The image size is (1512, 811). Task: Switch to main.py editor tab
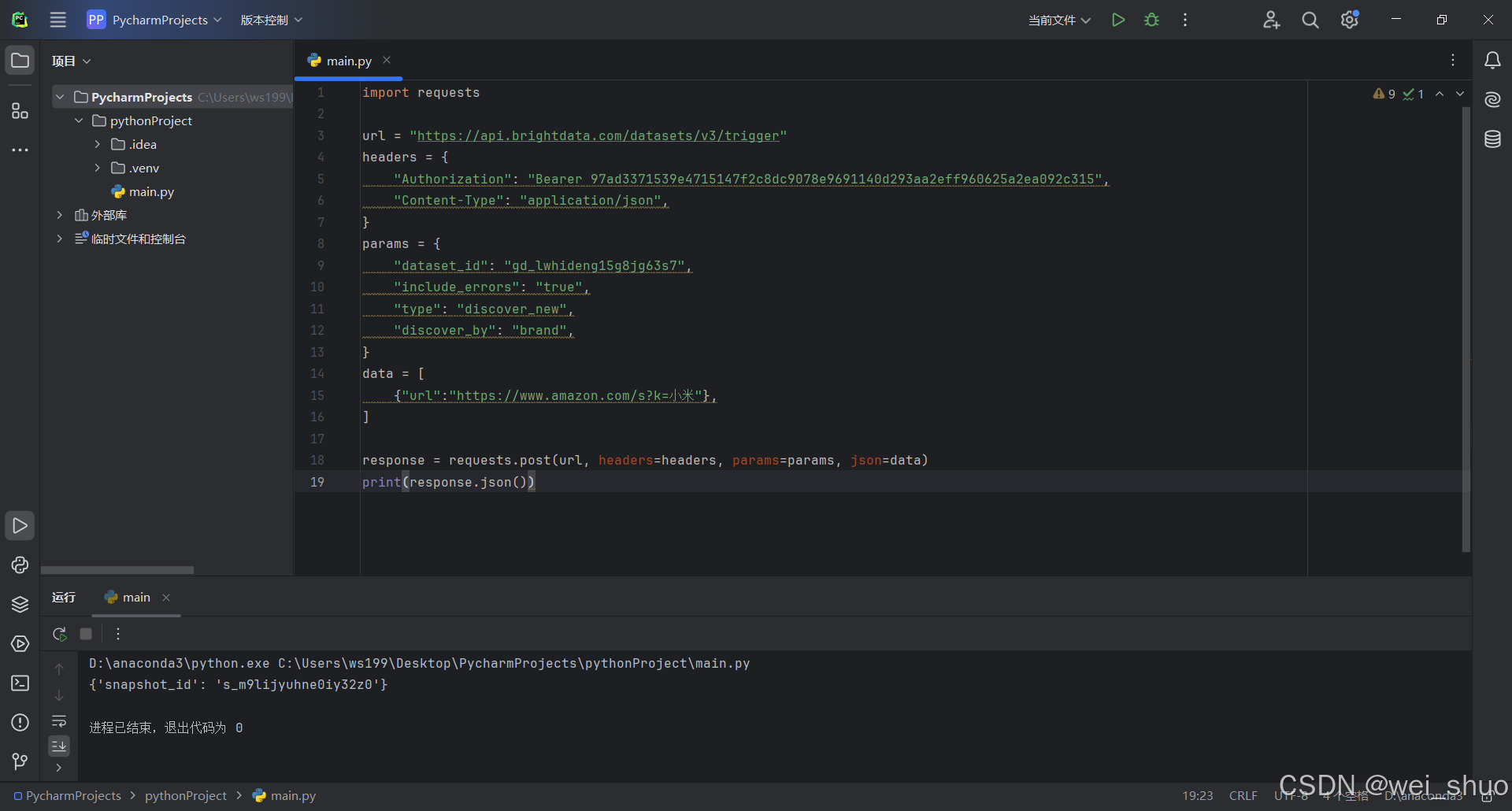pos(349,61)
